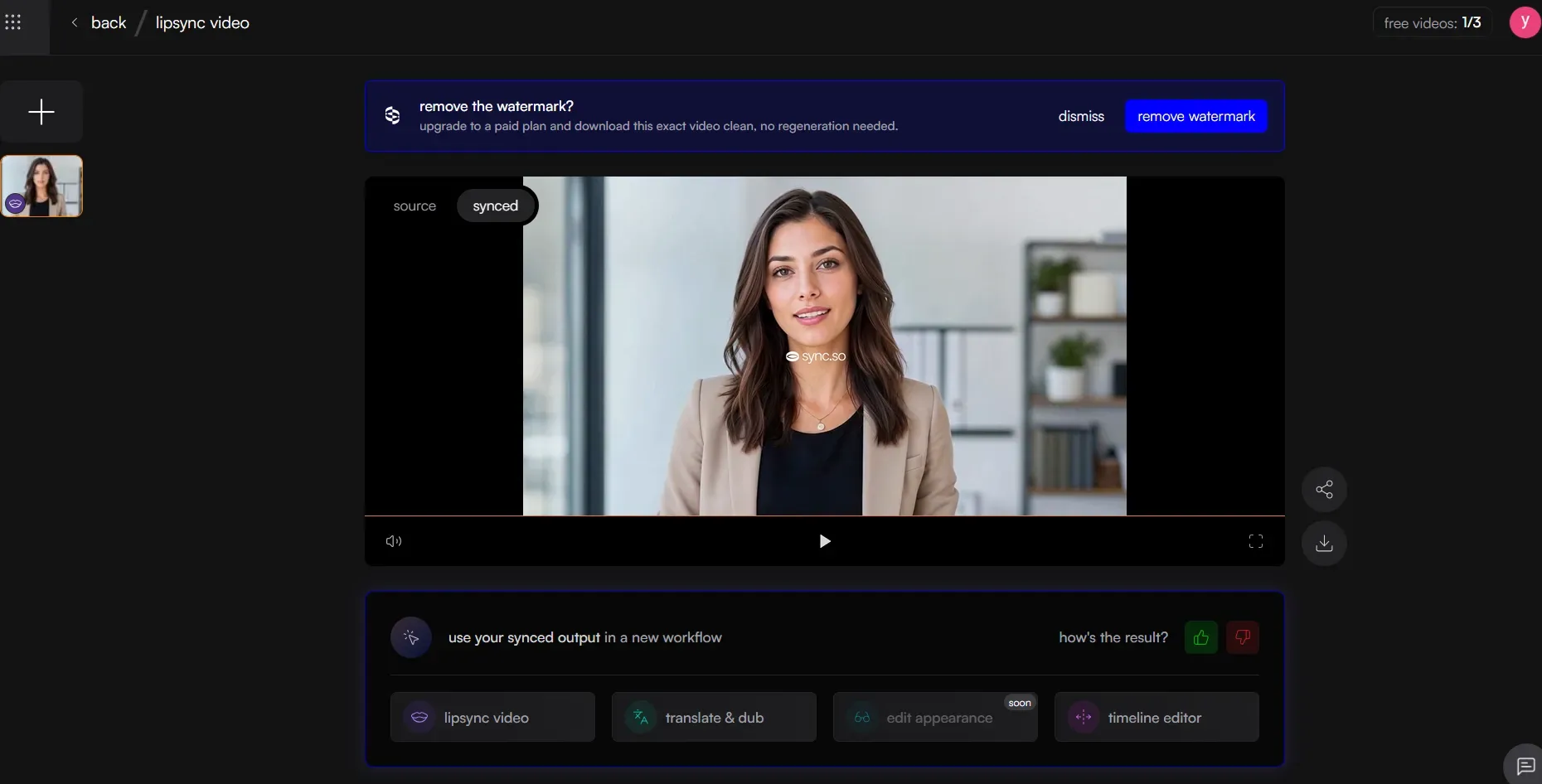
Task: Mute the video volume
Action: (394, 541)
